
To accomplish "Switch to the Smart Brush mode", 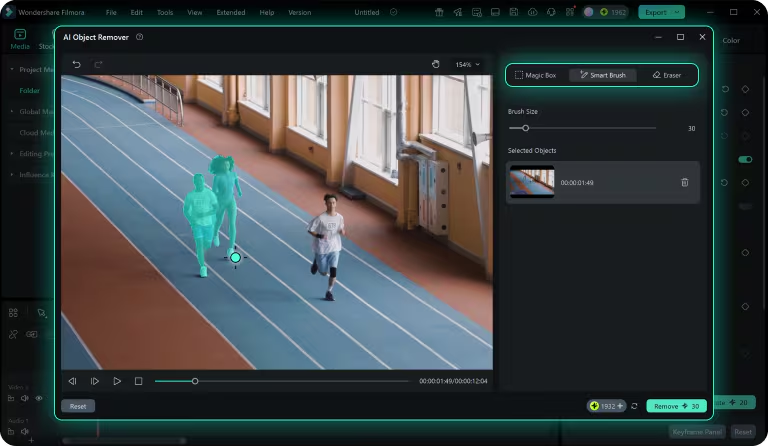I will (603, 75).
